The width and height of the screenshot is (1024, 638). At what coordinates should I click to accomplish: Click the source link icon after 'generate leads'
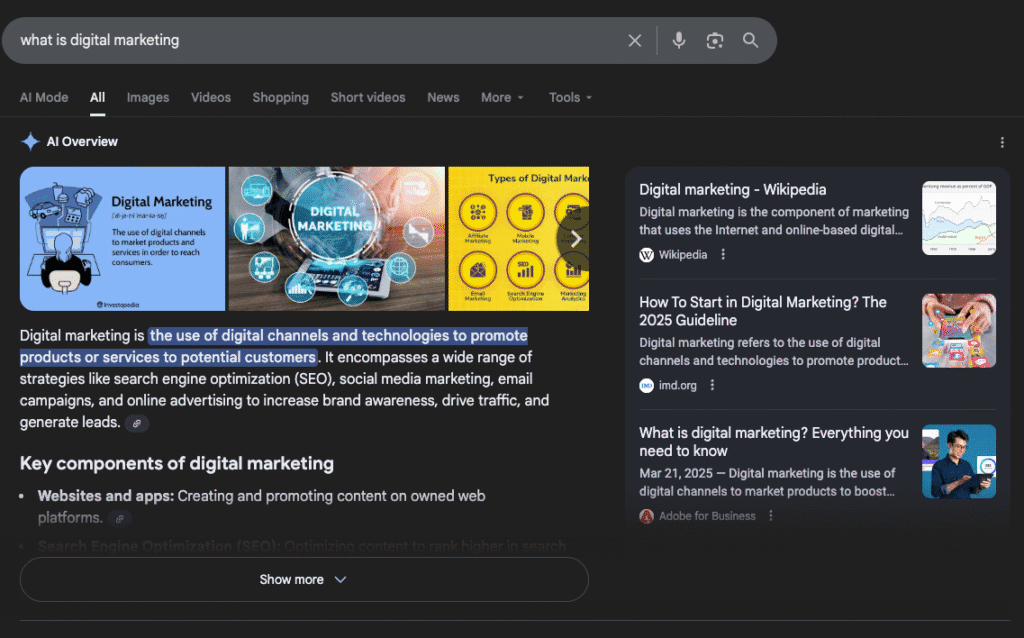tap(137, 424)
